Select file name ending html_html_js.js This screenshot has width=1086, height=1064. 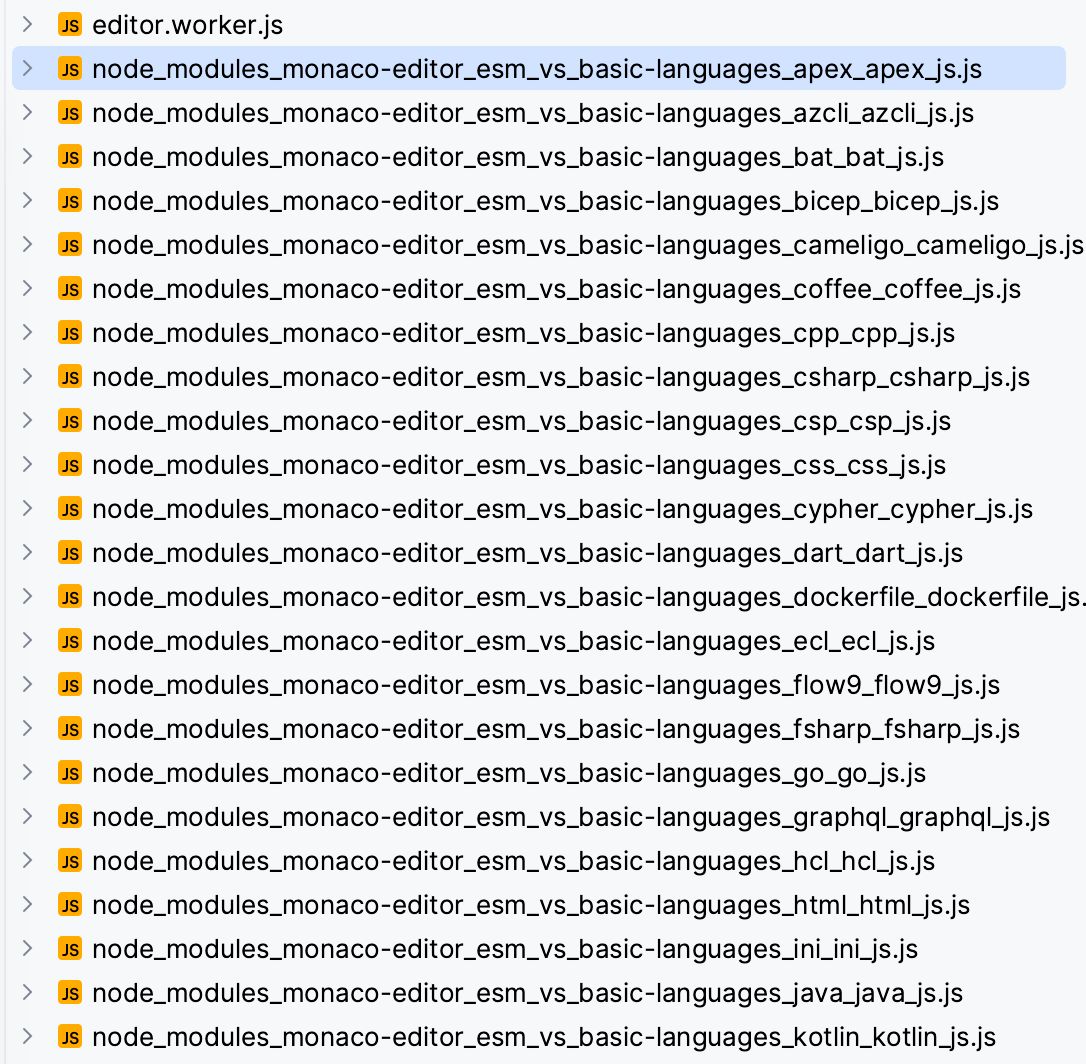[531, 905]
